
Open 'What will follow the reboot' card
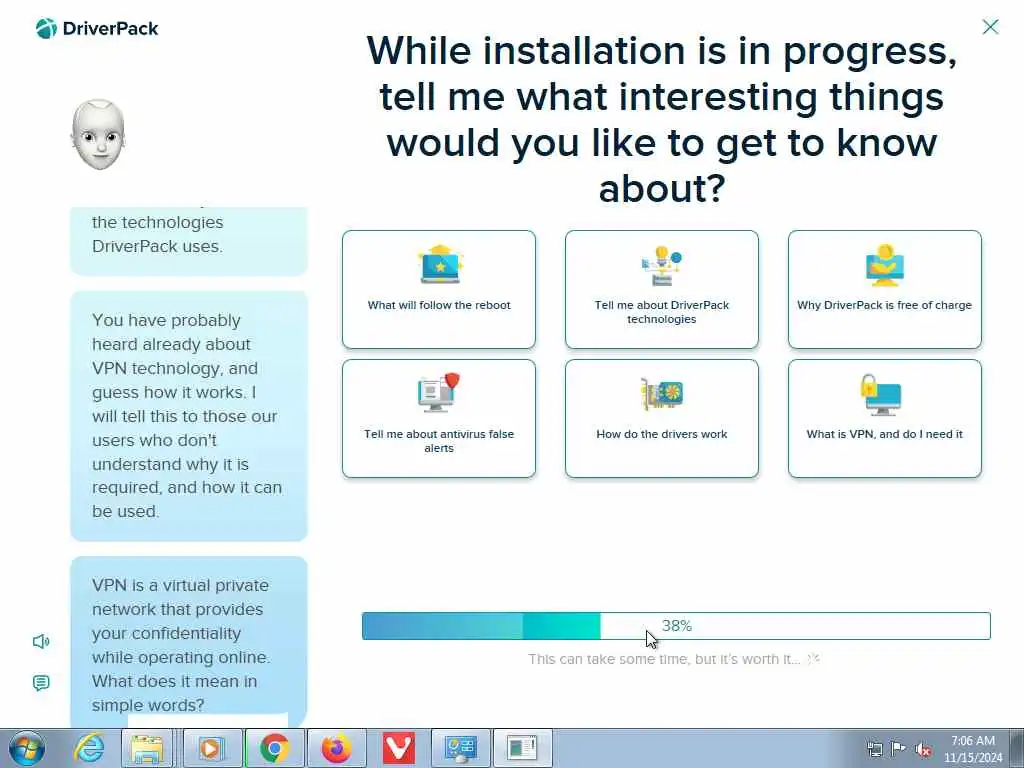439,289
